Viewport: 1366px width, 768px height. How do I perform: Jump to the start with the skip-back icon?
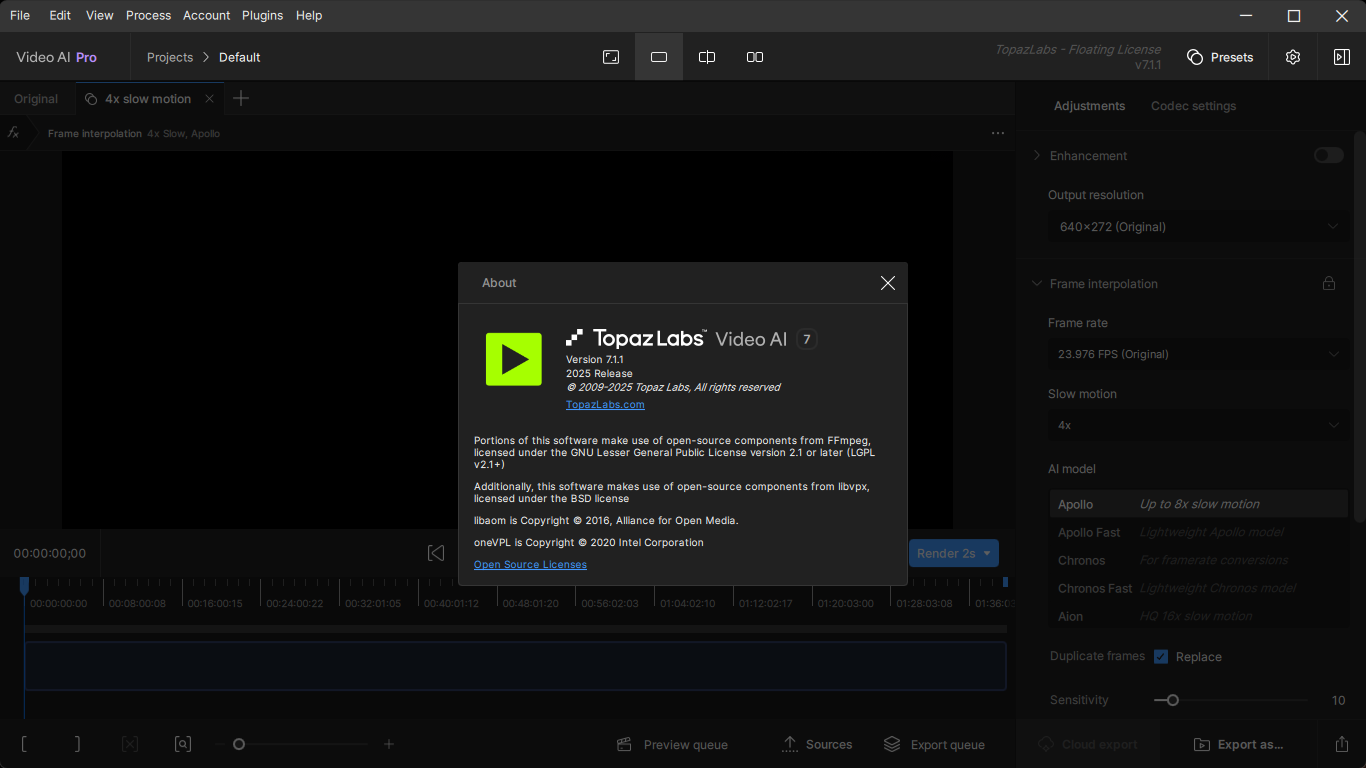coord(436,553)
